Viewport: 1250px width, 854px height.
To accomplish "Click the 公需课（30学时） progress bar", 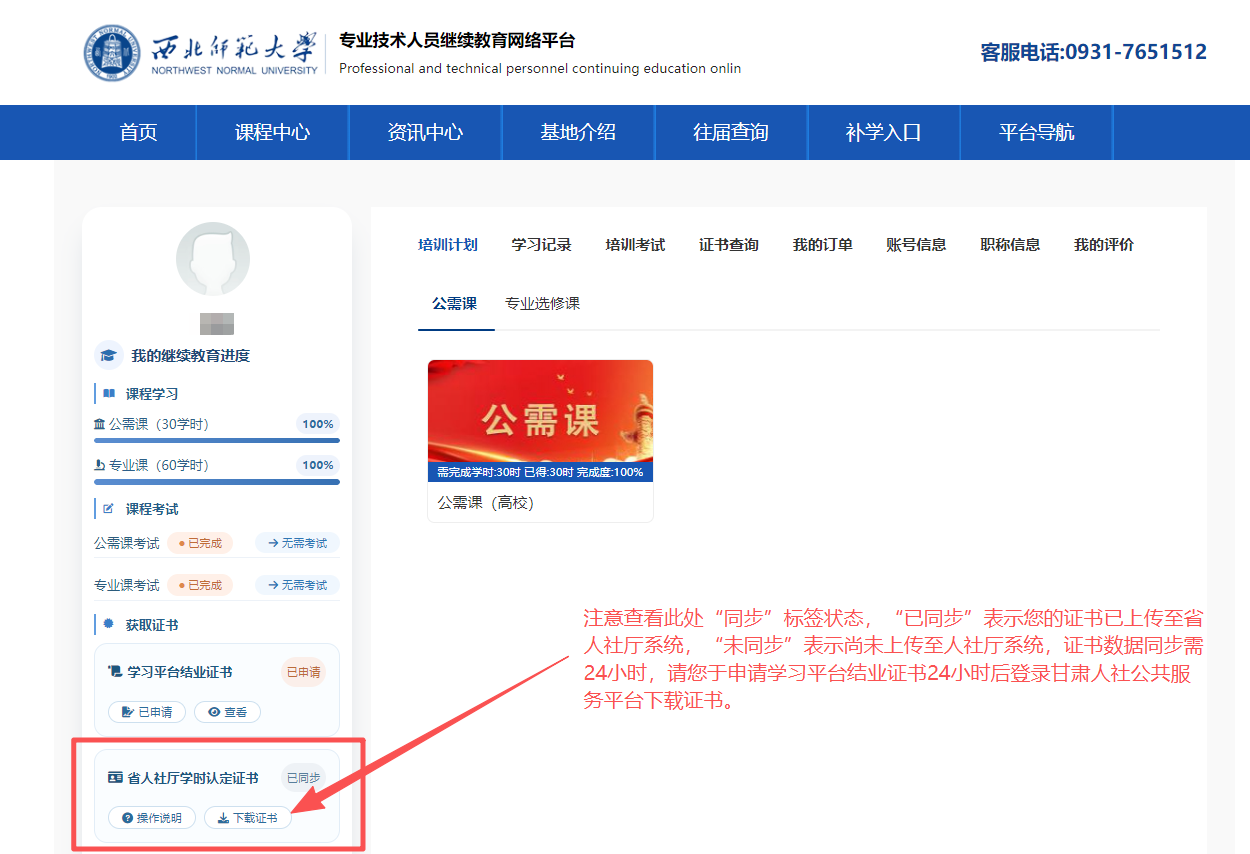I will click(x=217, y=440).
